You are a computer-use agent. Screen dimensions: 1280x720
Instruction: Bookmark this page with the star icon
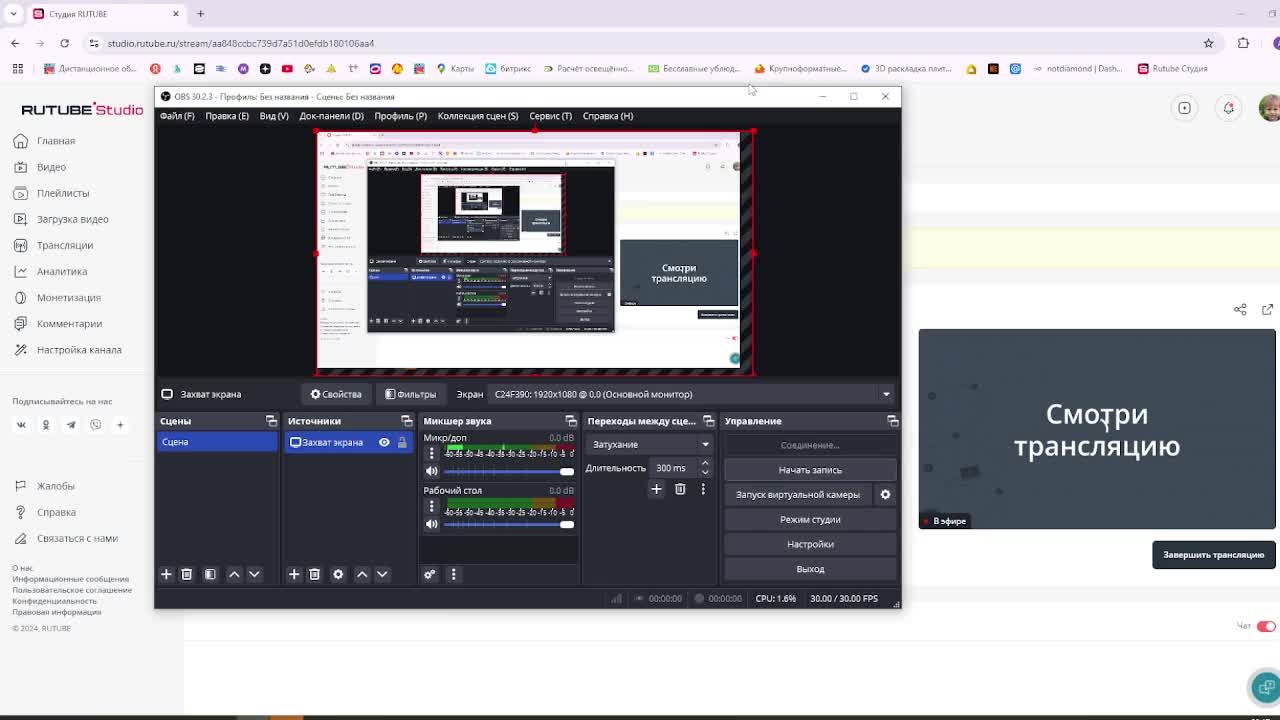[1208, 43]
